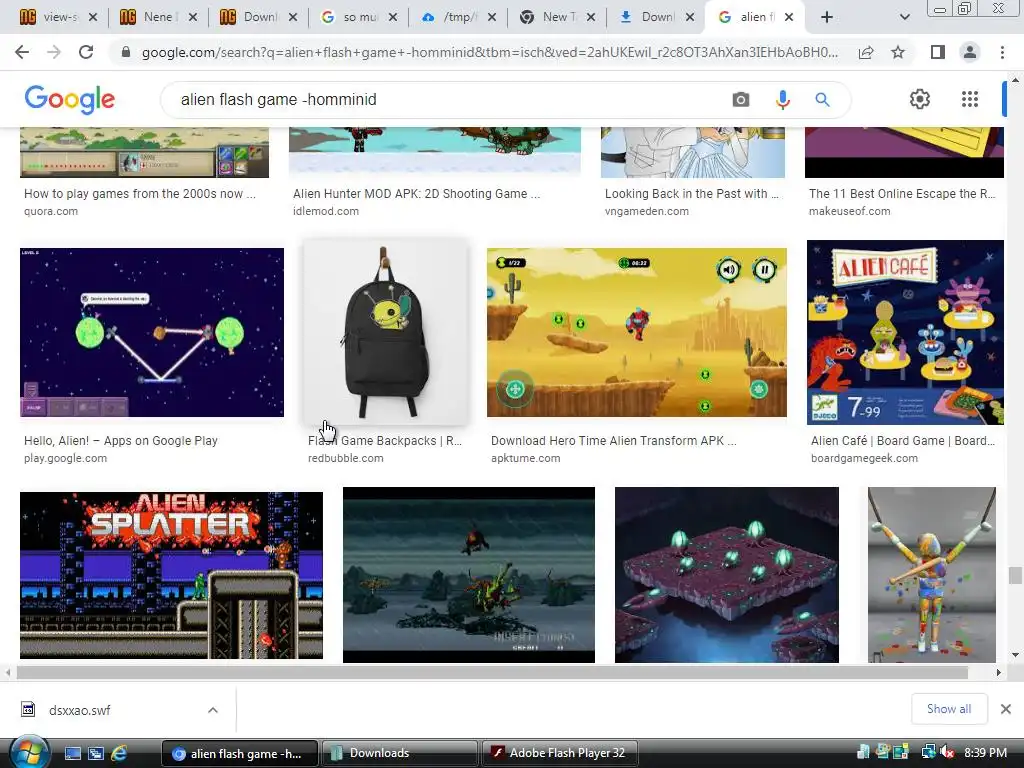The image size is (1024, 768).
Task: Switch to Adobe Flash Player 32 taskbar item
Action: (559, 753)
